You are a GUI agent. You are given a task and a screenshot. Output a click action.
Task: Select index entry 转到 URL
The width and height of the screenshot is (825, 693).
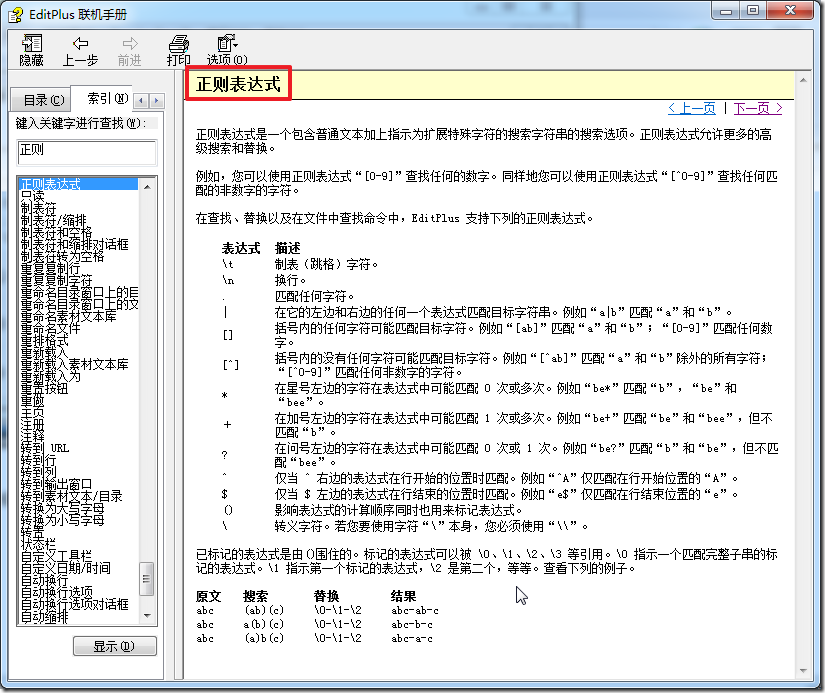click(45, 448)
